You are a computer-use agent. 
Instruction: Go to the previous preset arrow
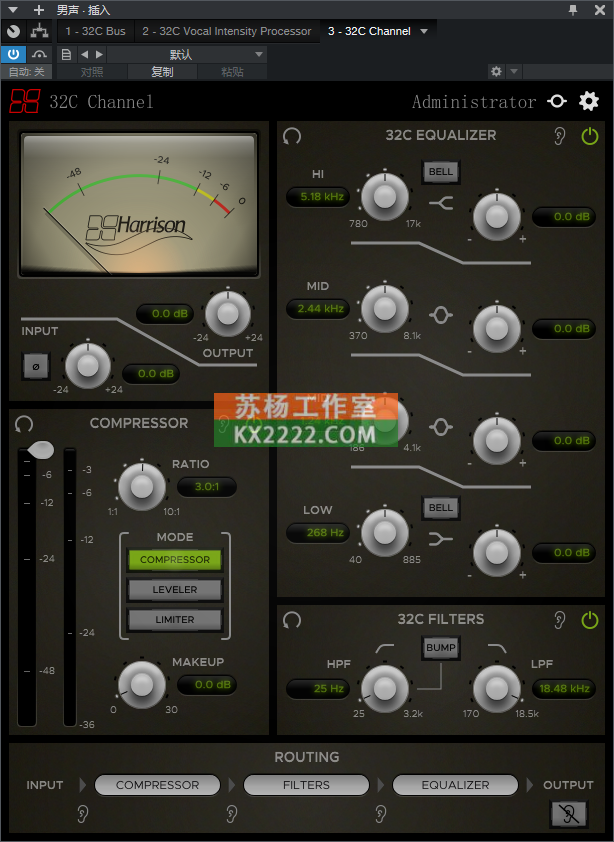tap(84, 54)
